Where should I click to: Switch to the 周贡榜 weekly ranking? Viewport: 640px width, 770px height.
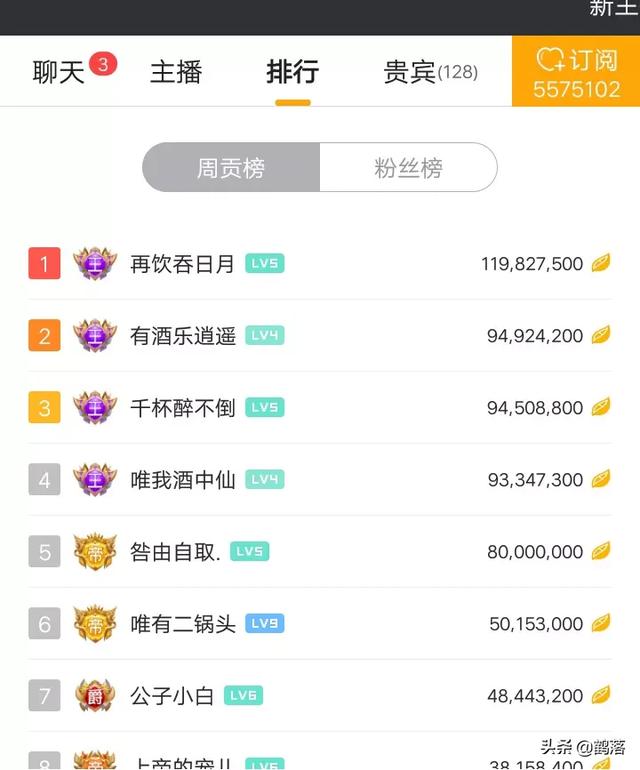pos(231,167)
